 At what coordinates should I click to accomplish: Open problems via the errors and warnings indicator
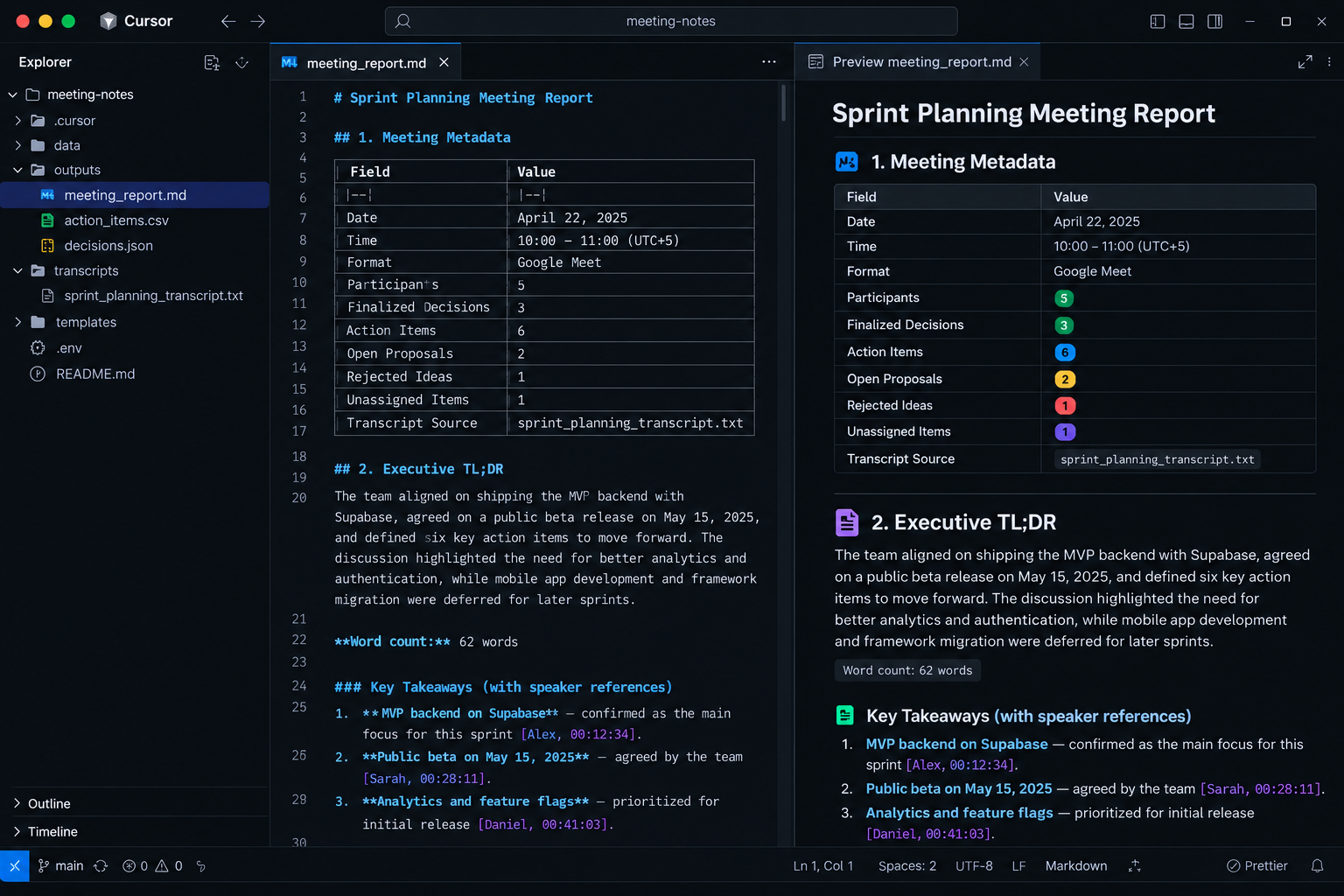click(x=152, y=865)
